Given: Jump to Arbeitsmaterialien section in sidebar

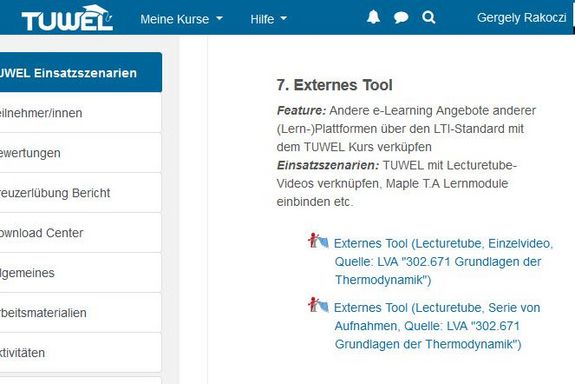Looking at the screenshot, I should [x=81, y=313].
